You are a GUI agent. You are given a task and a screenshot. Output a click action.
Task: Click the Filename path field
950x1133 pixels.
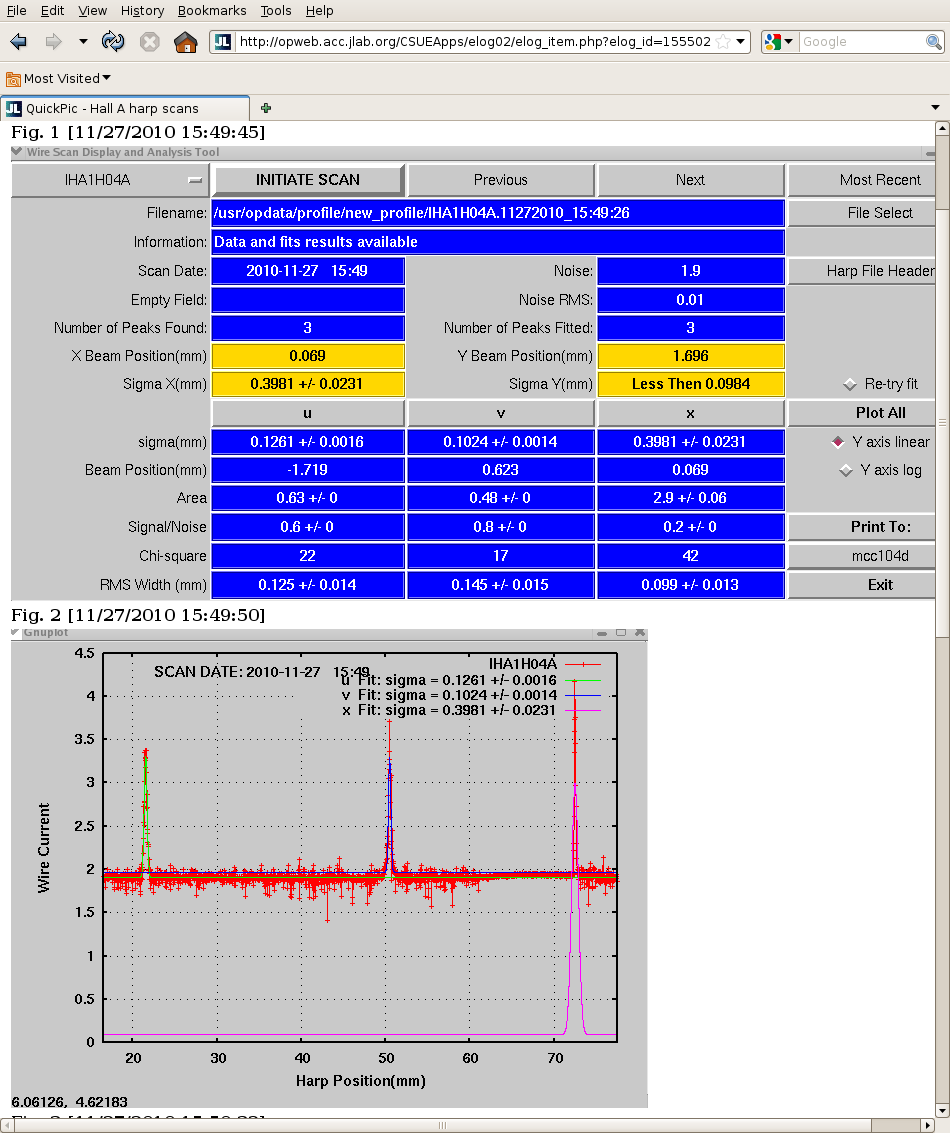[x=498, y=213]
